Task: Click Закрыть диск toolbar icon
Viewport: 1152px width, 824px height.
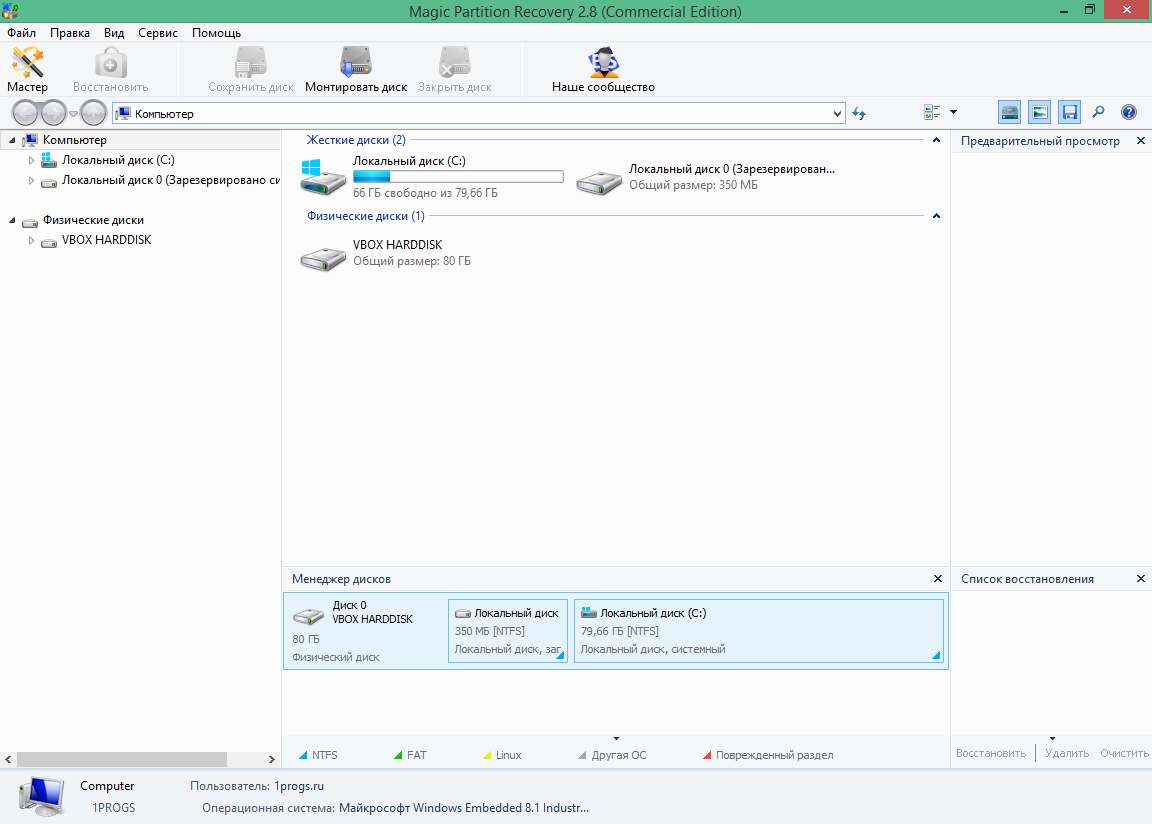Action: click(x=455, y=70)
